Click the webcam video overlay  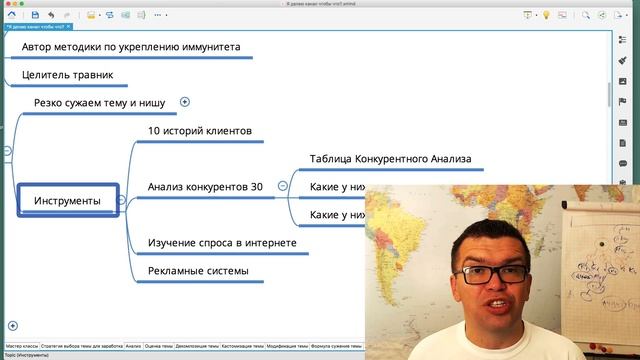click(502, 272)
